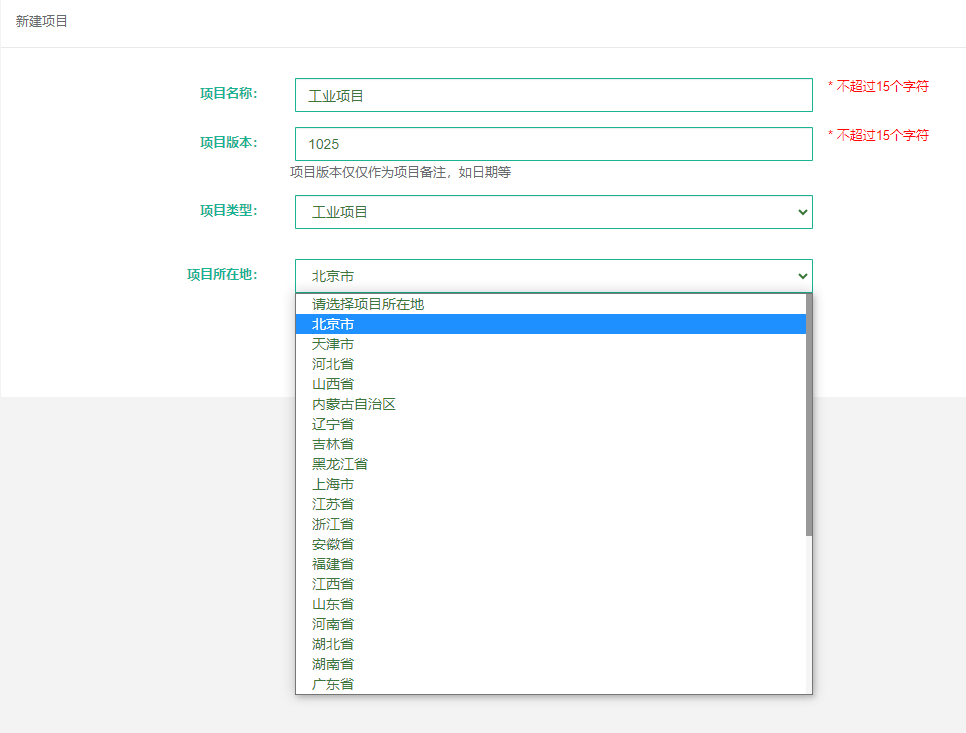Click the 项目版本 label
This screenshot has width=966, height=733.
click(229, 143)
